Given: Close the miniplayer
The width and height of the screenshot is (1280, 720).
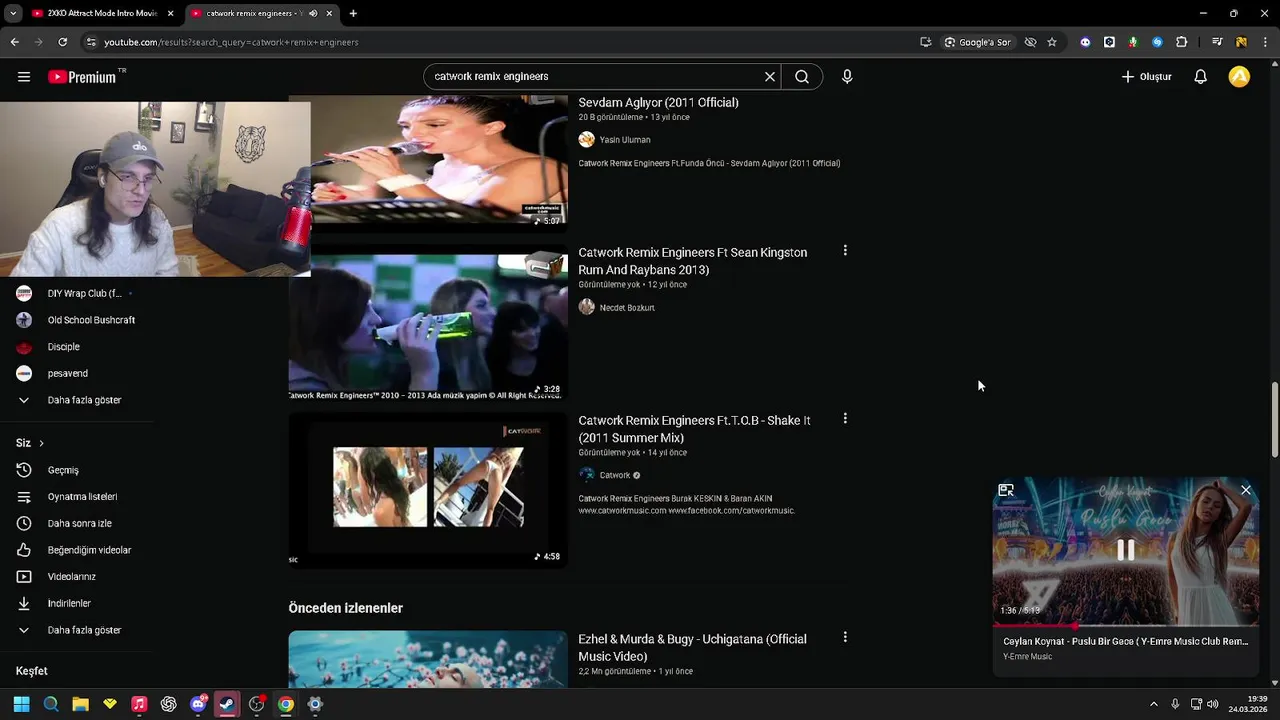Looking at the screenshot, I should (x=1246, y=490).
